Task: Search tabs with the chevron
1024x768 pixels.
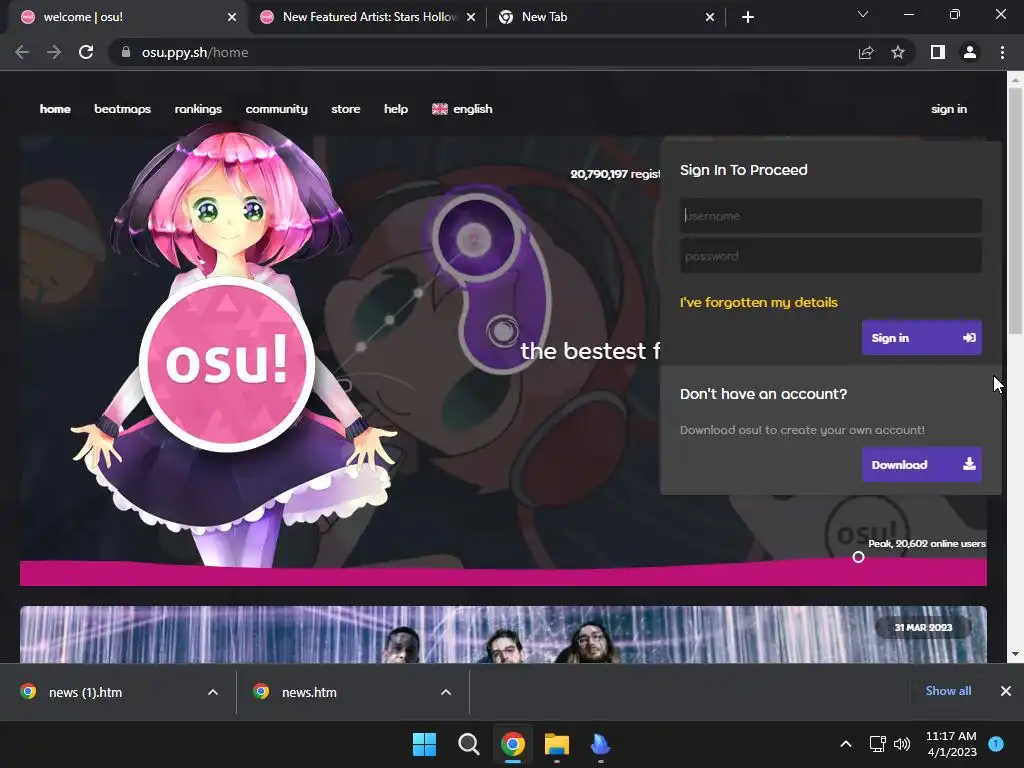Action: click(863, 14)
